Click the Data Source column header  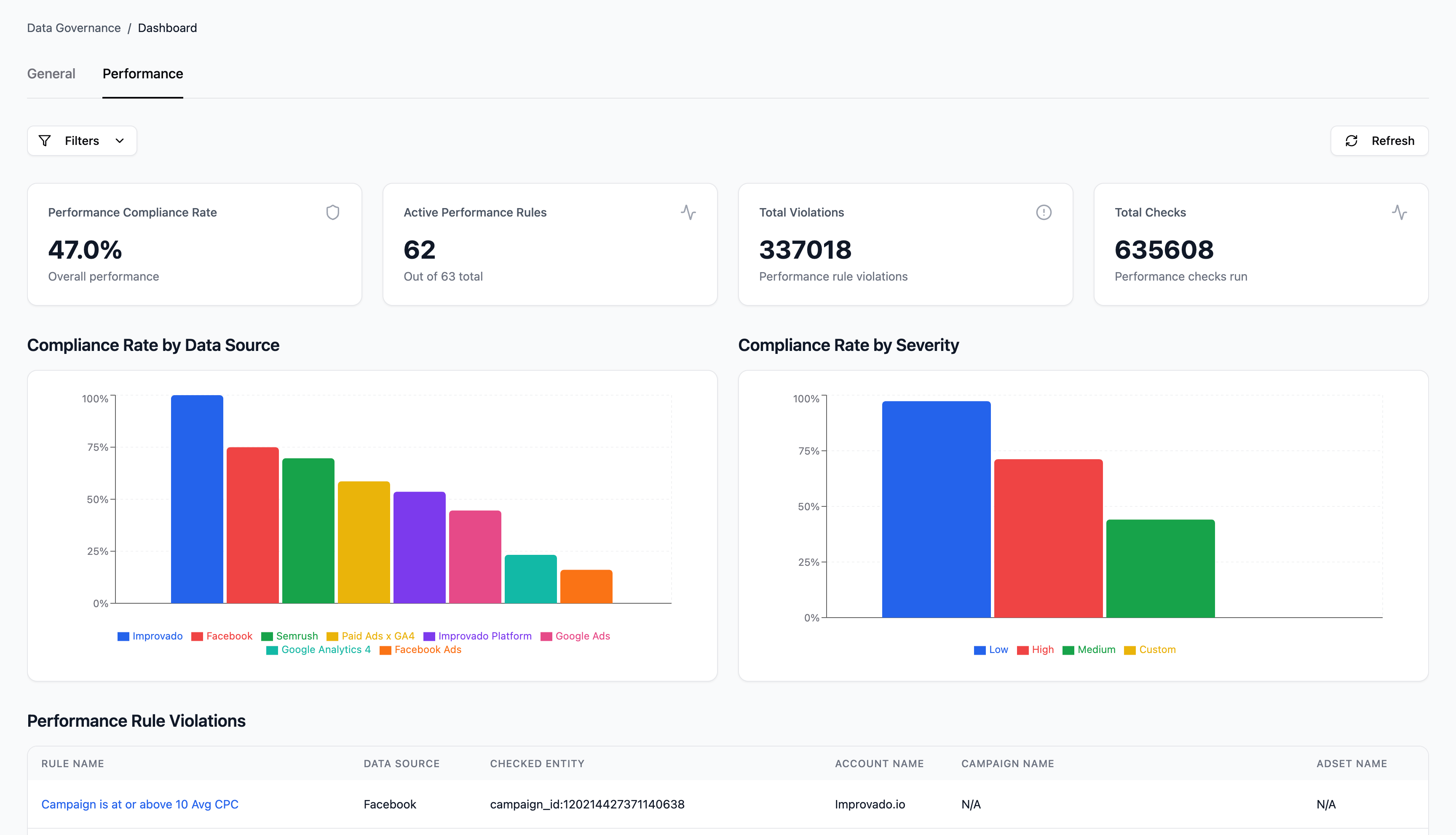pos(401,763)
